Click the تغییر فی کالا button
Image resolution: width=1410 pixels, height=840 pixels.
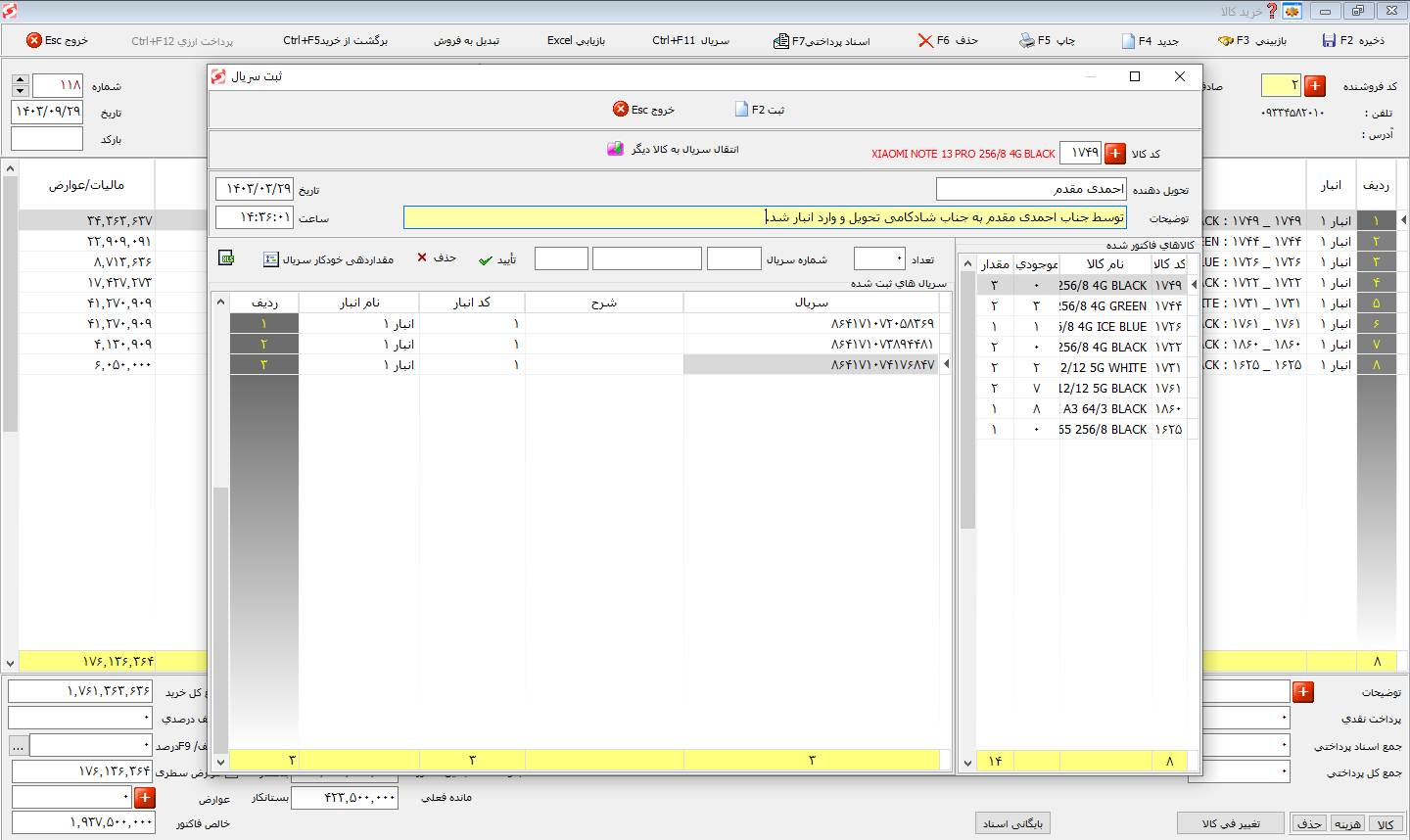coord(1231,823)
